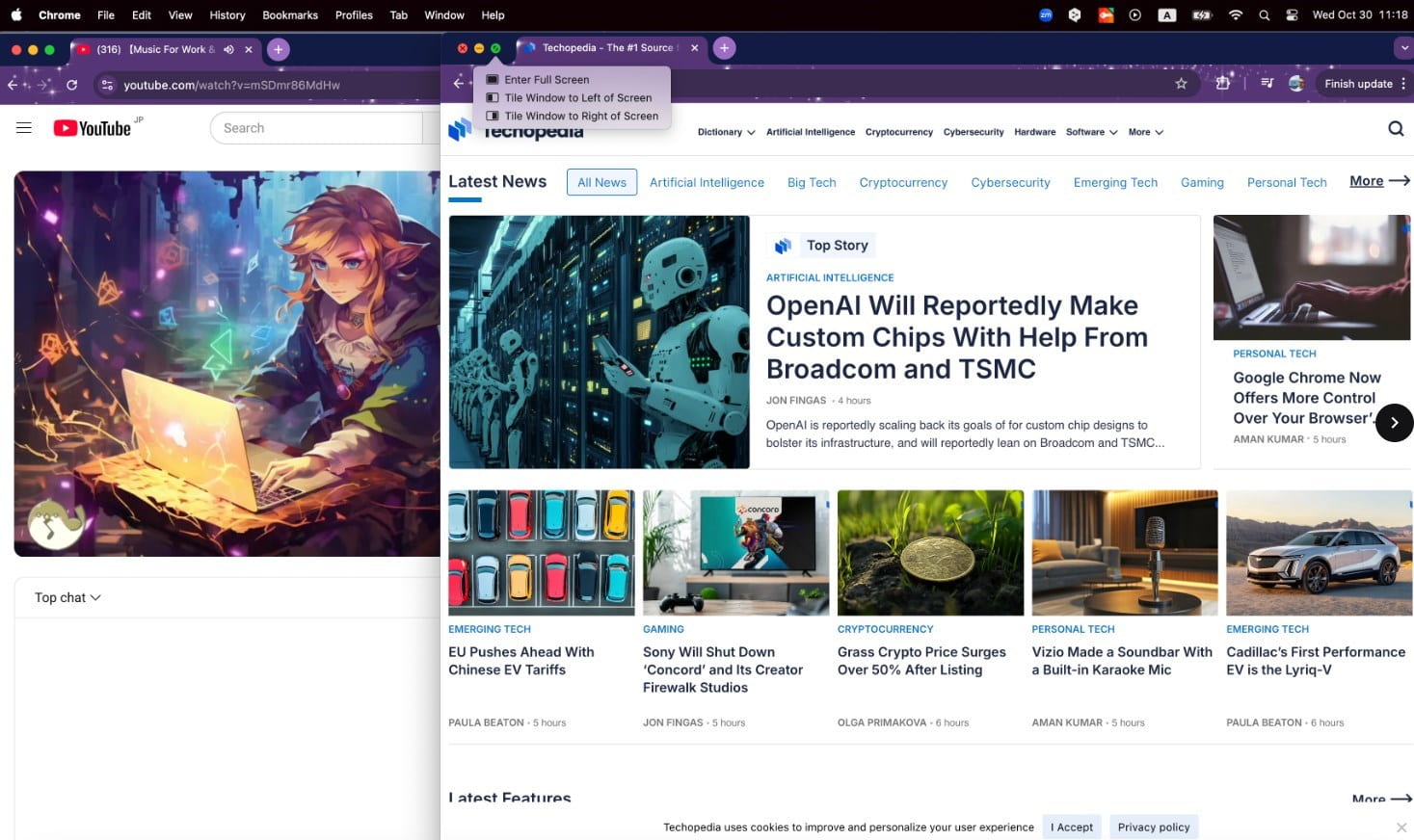The height and width of the screenshot is (840, 1414).
Task: Go back in the YouTube window
Action: click(x=13, y=85)
